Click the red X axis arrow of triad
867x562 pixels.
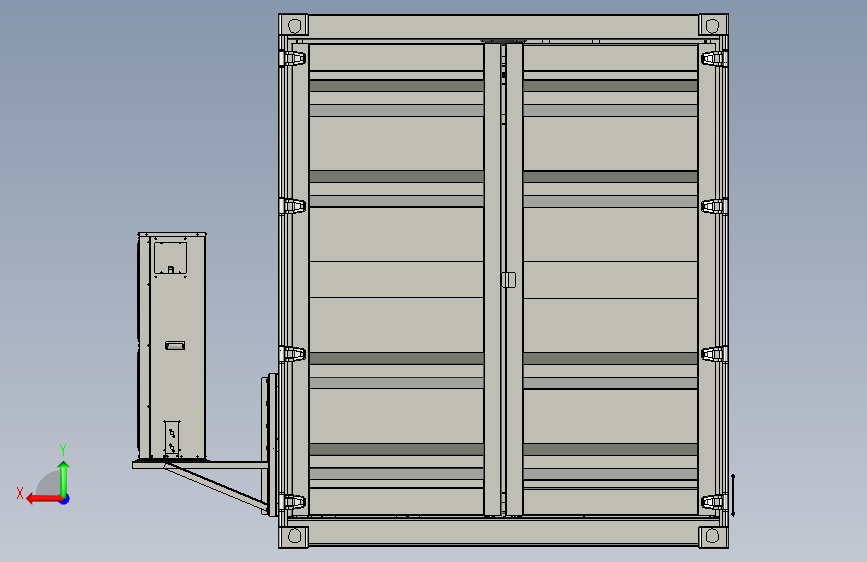coord(44,499)
